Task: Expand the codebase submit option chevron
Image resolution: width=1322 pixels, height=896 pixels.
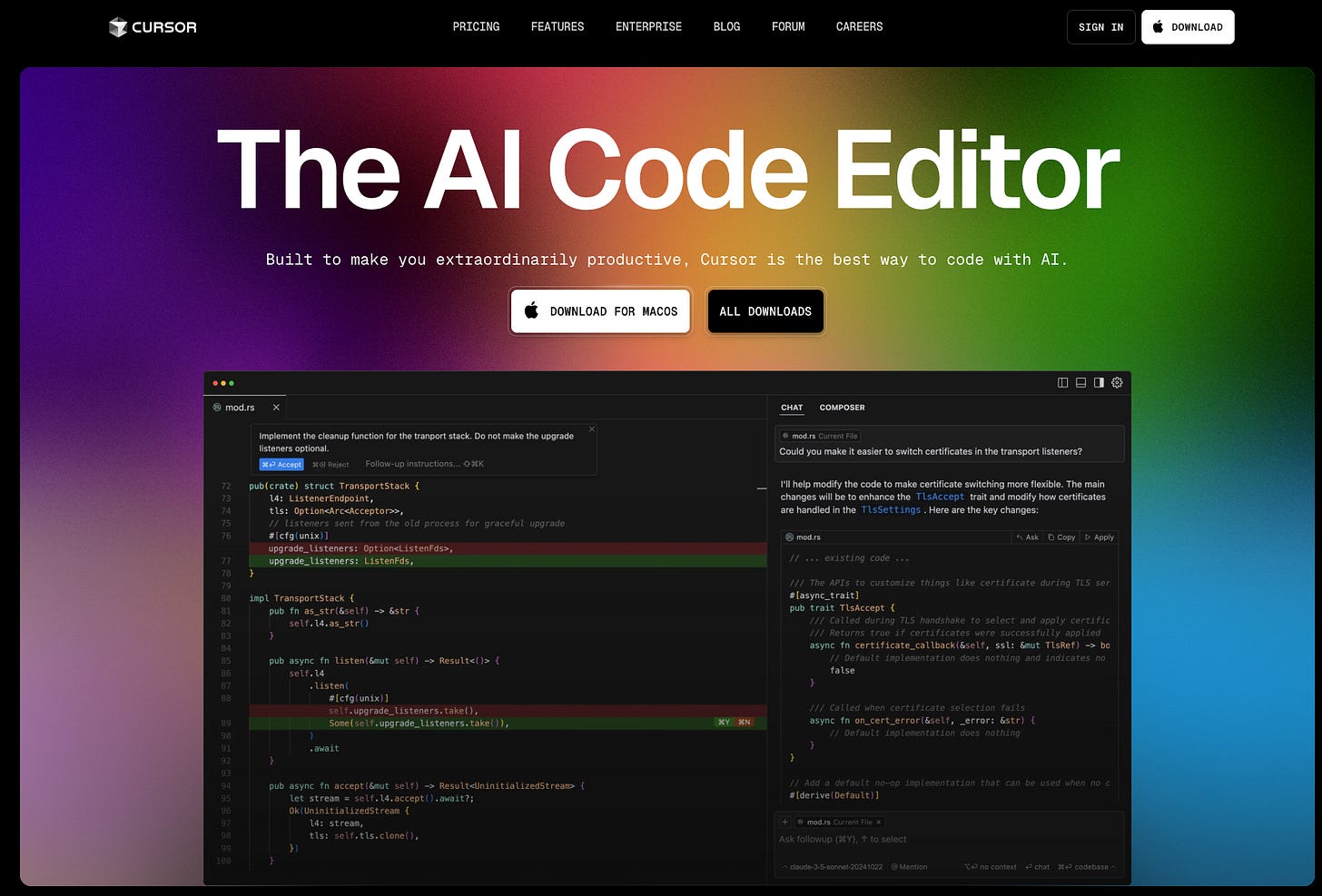Action: point(1113,867)
